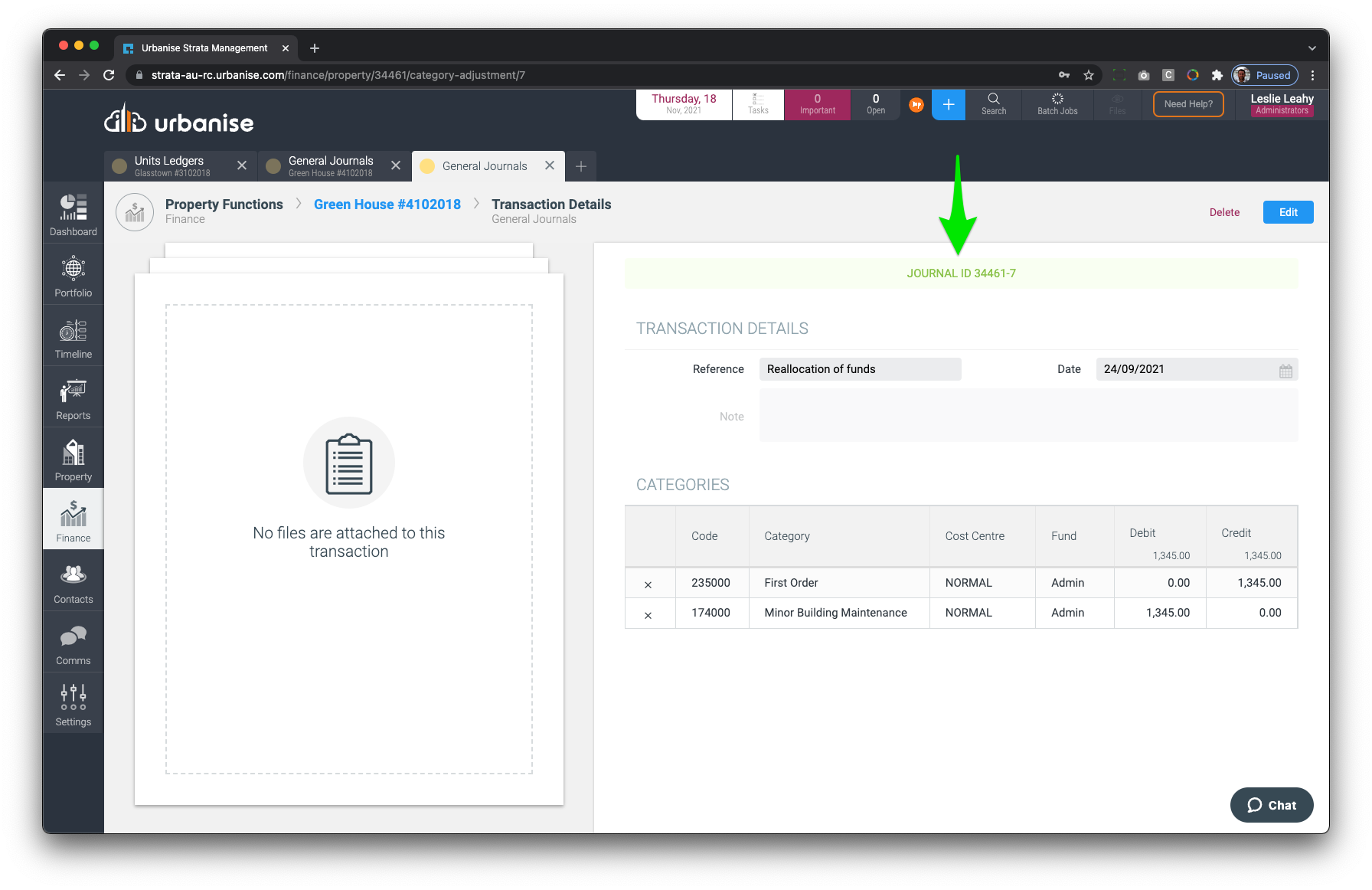1372x890 pixels.
Task: Open the Comms sidebar icon
Action: [73, 643]
